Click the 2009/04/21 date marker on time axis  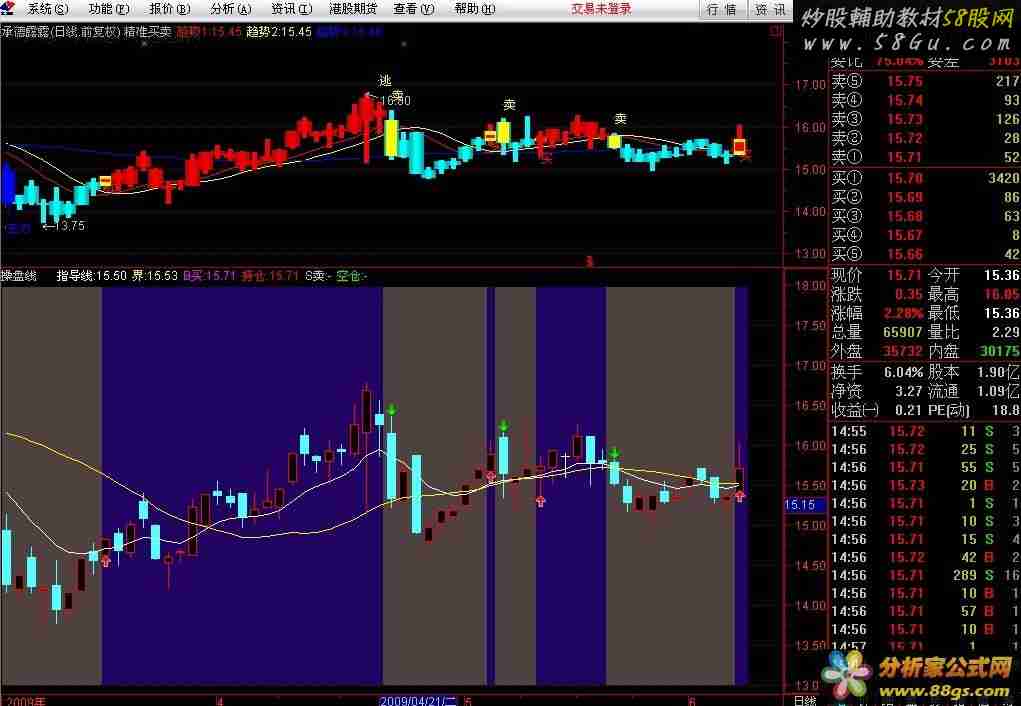pyautogui.click(x=418, y=701)
